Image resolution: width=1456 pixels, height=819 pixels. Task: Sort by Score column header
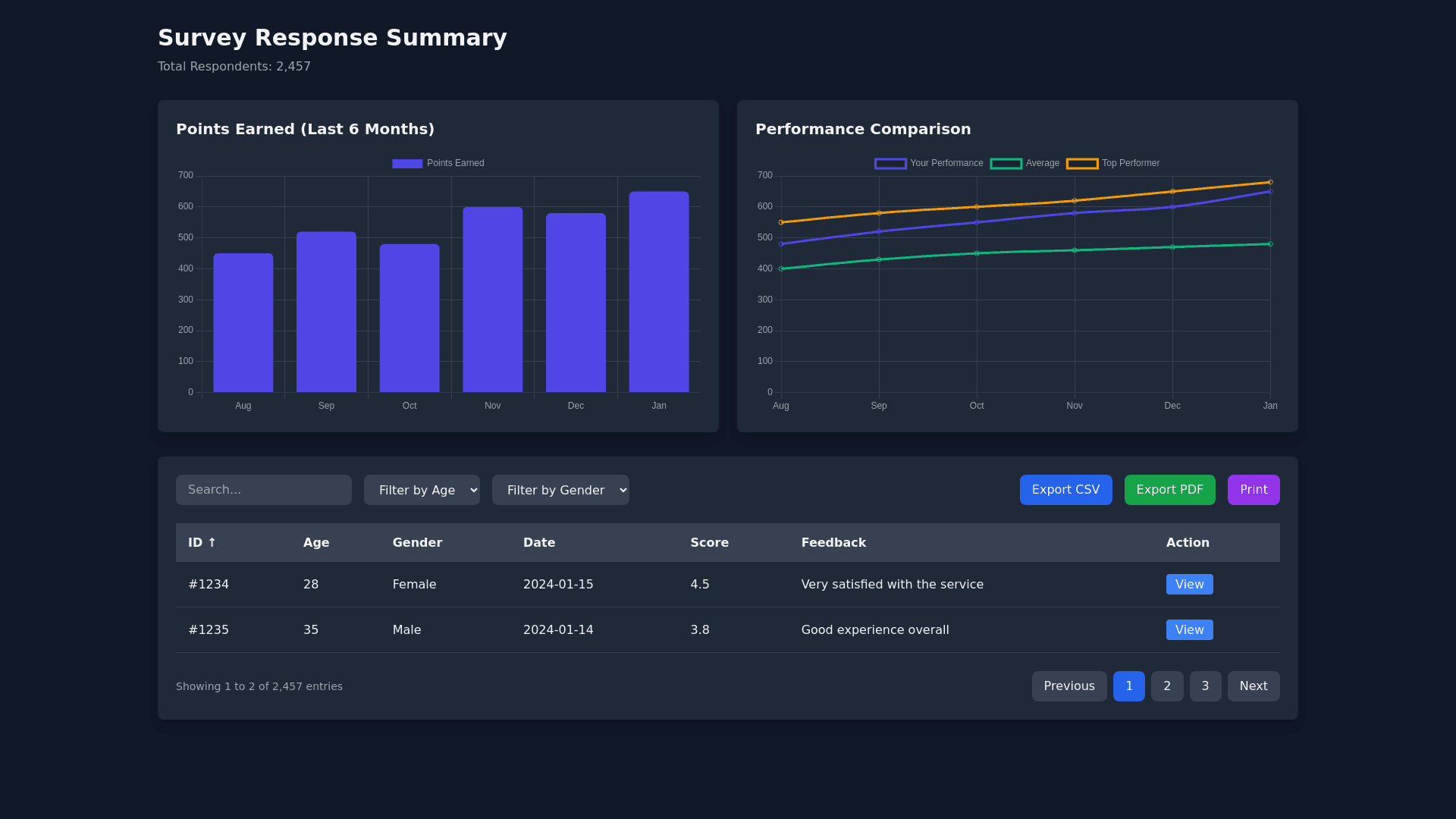click(x=709, y=543)
